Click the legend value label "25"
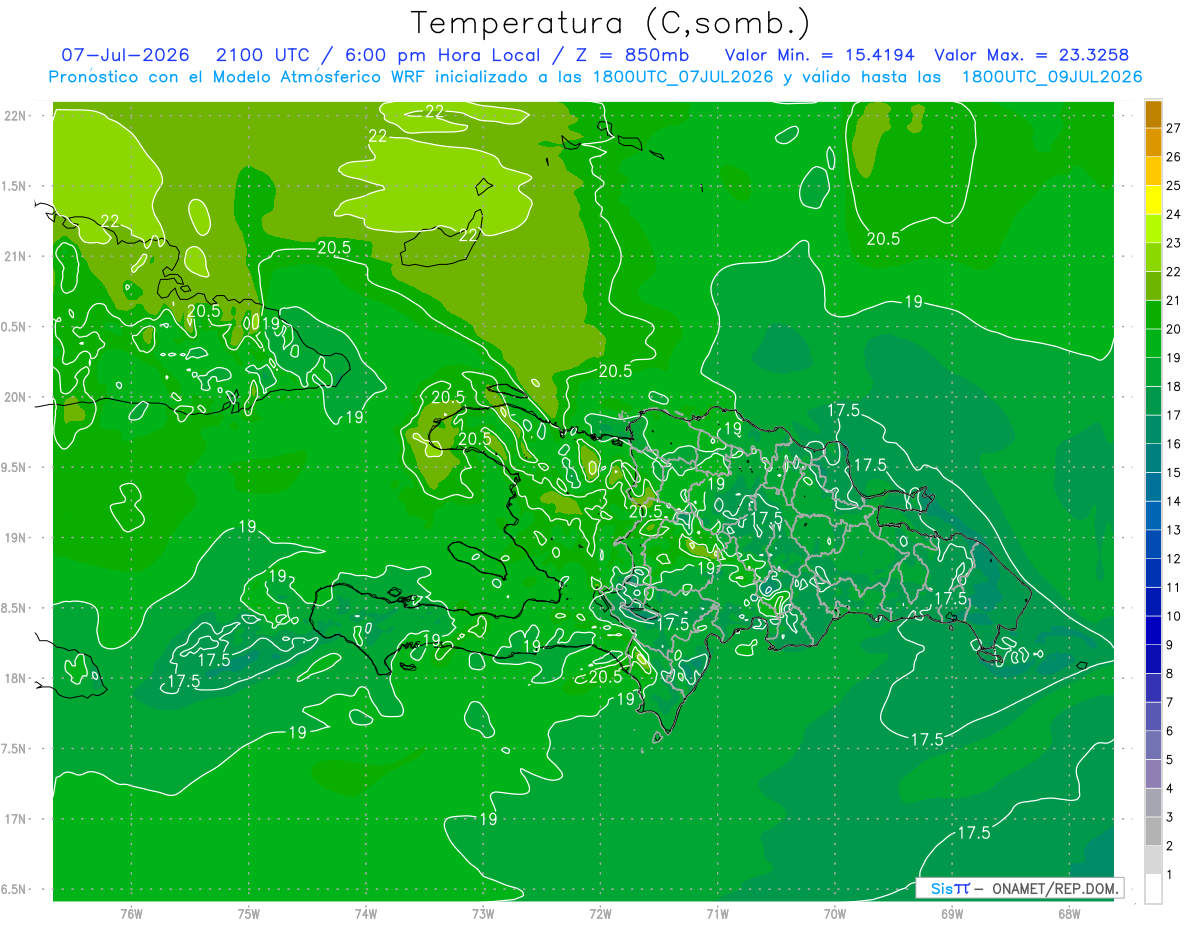This screenshot has width=1200, height=927. tap(1173, 185)
